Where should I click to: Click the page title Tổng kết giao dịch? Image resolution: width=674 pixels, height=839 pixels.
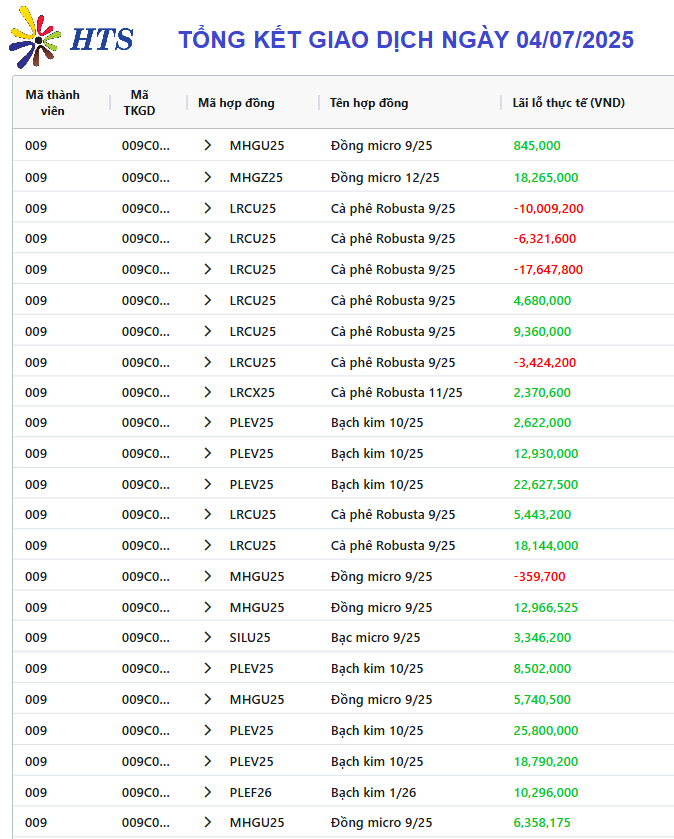tap(405, 40)
